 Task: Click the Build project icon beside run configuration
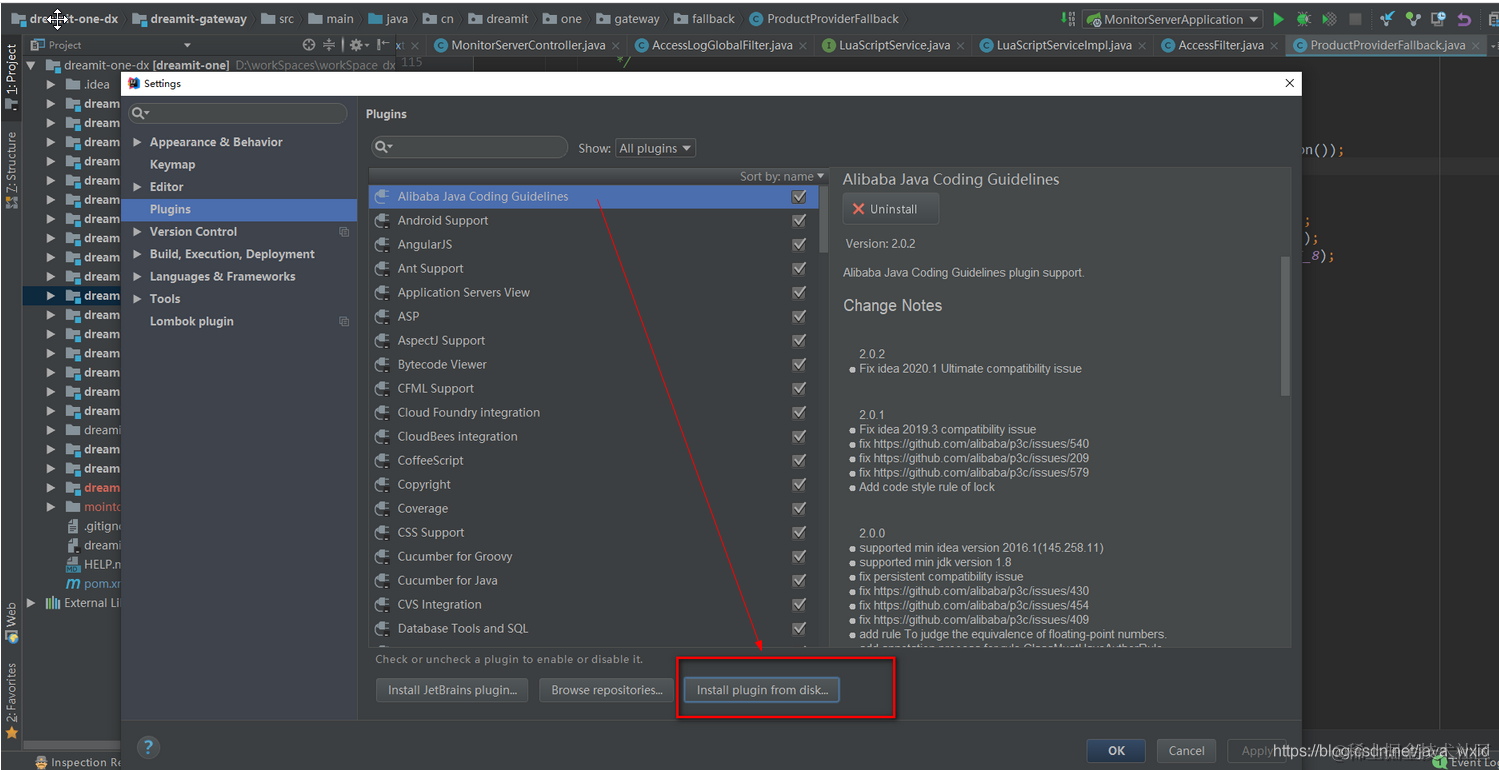point(1066,19)
